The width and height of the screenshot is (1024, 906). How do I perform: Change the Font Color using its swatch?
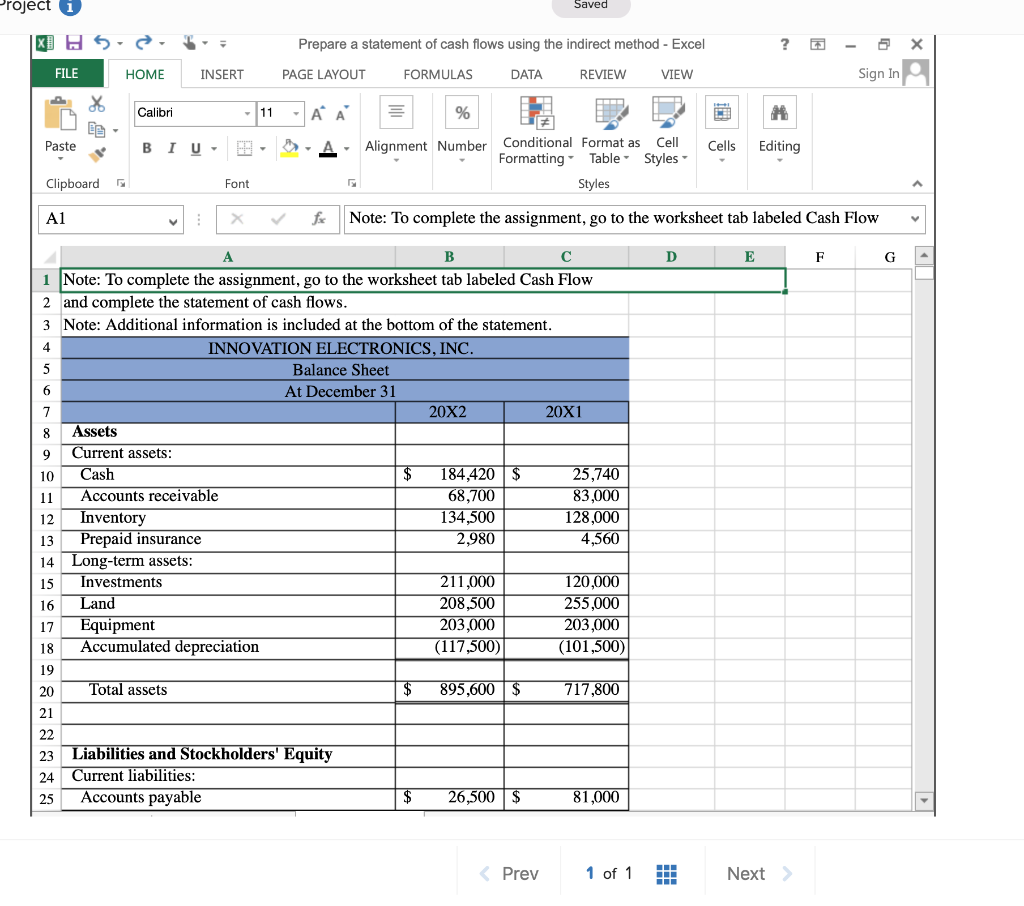(x=328, y=149)
